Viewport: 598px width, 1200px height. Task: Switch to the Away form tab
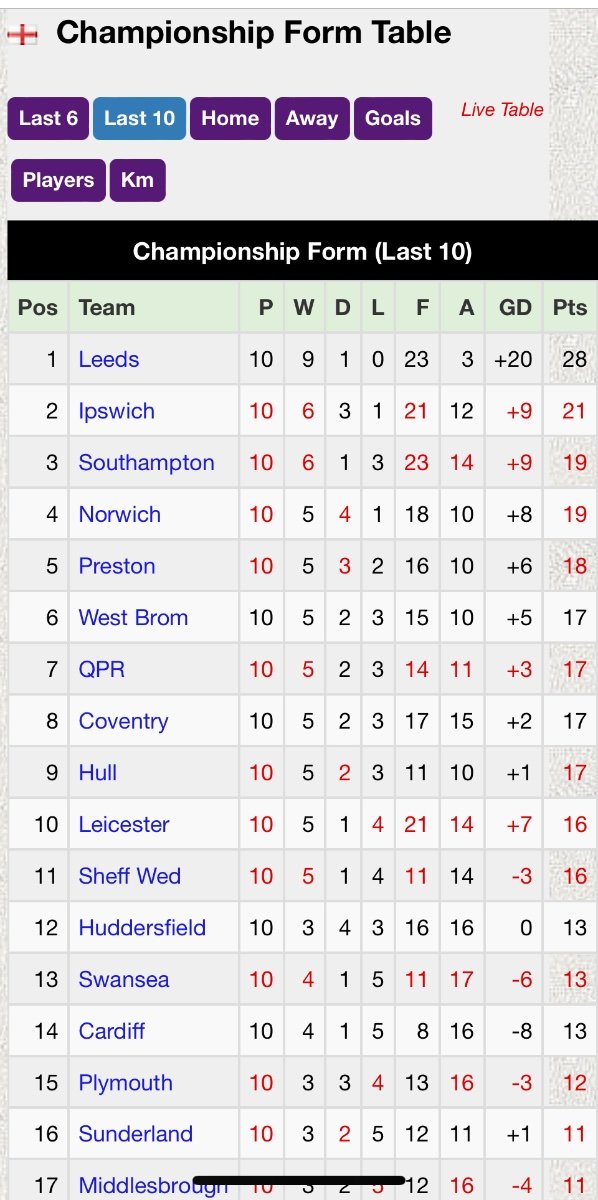point(312,118)
